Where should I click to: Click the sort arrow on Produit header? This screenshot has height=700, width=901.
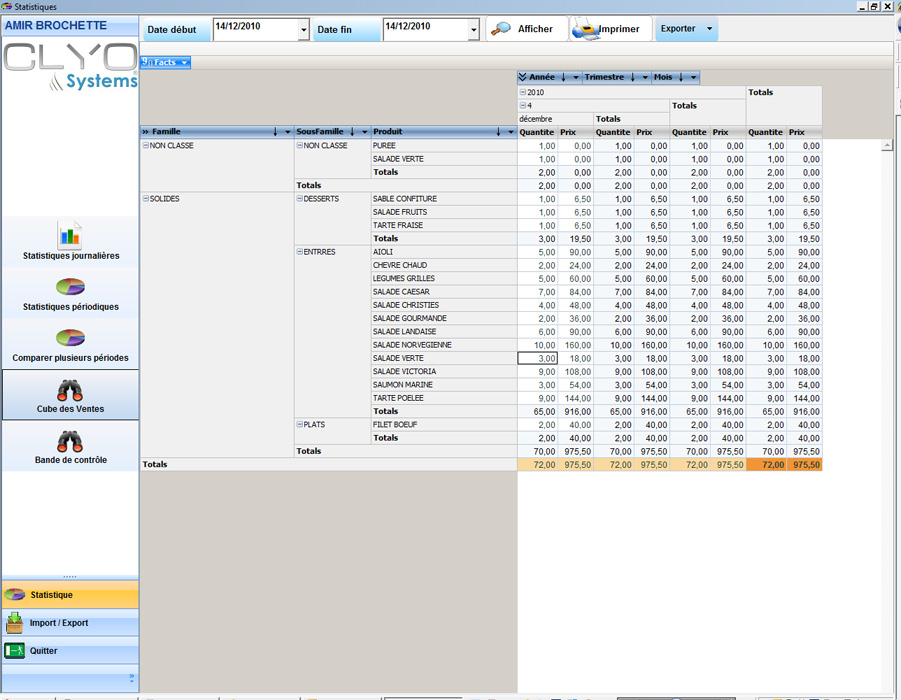(x=498, y=132)
